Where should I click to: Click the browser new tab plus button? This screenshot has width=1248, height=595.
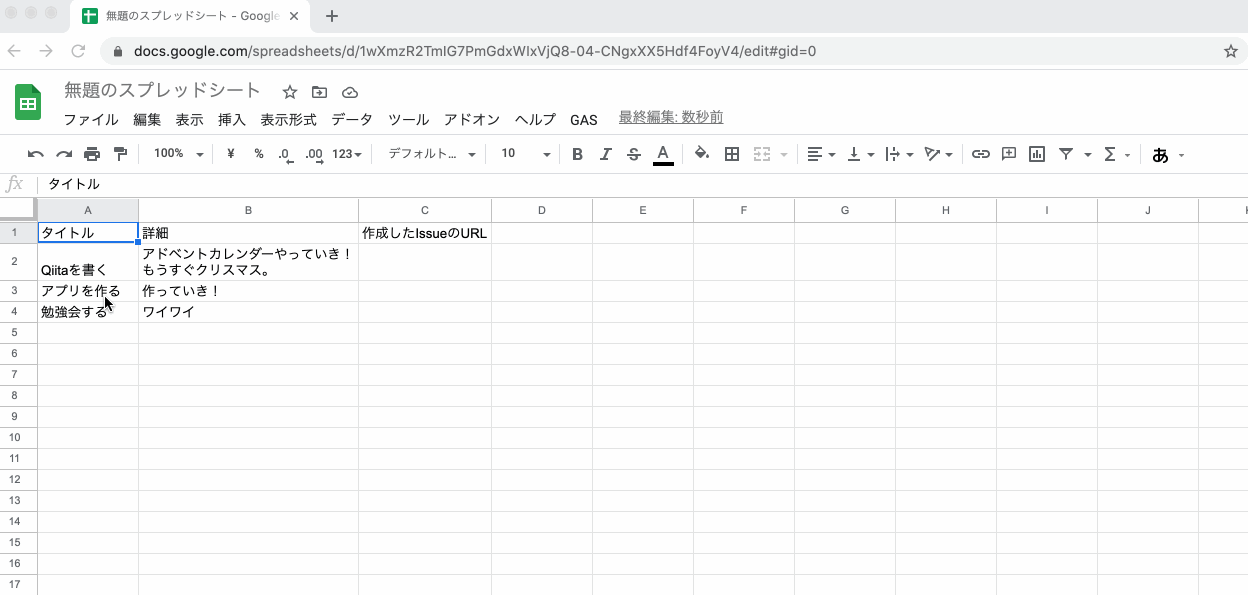332,16
